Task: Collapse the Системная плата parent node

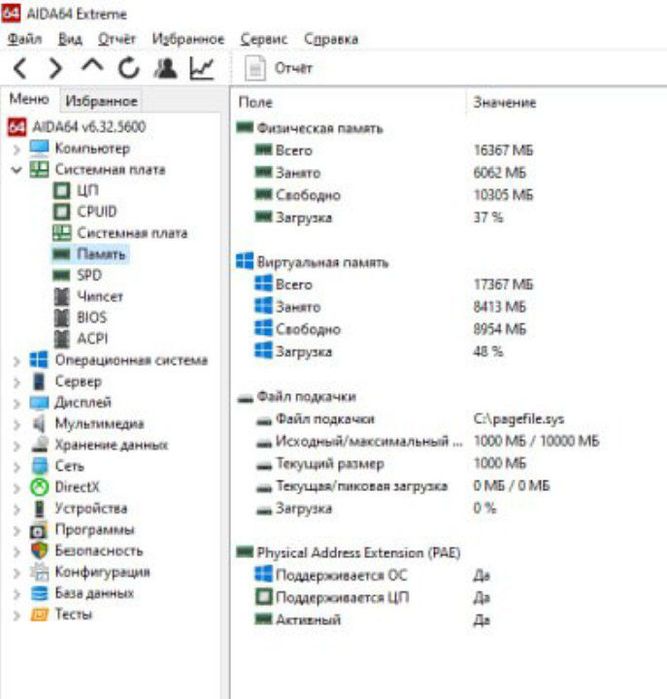Action: point(16,170)
